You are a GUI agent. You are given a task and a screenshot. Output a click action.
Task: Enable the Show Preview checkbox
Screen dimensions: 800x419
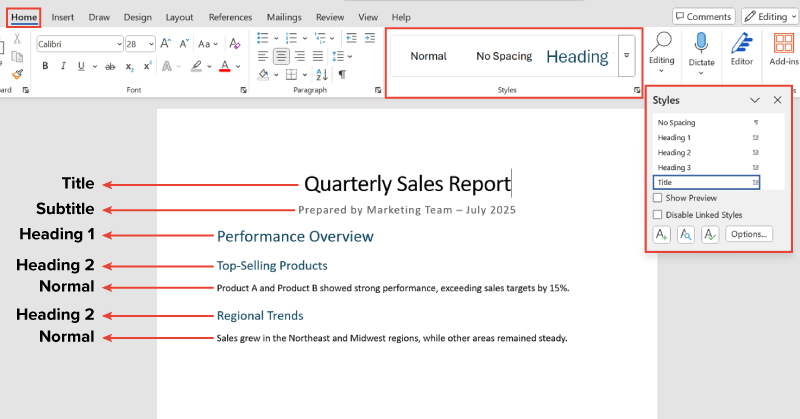click(x=657, y=199)
